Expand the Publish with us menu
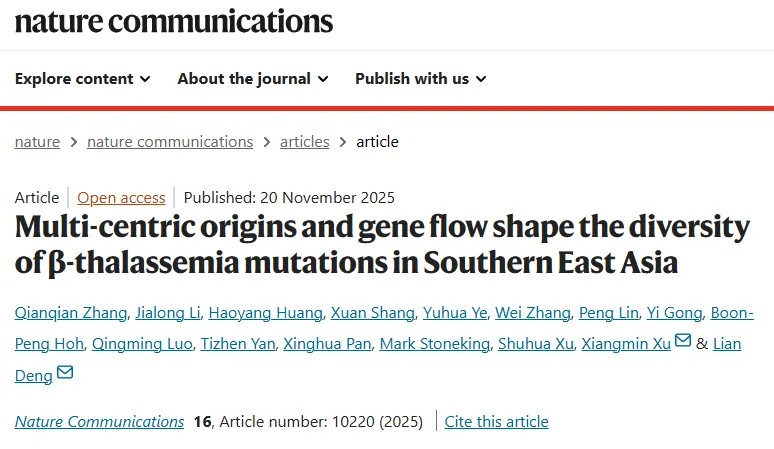 click(x=420, y=78)
